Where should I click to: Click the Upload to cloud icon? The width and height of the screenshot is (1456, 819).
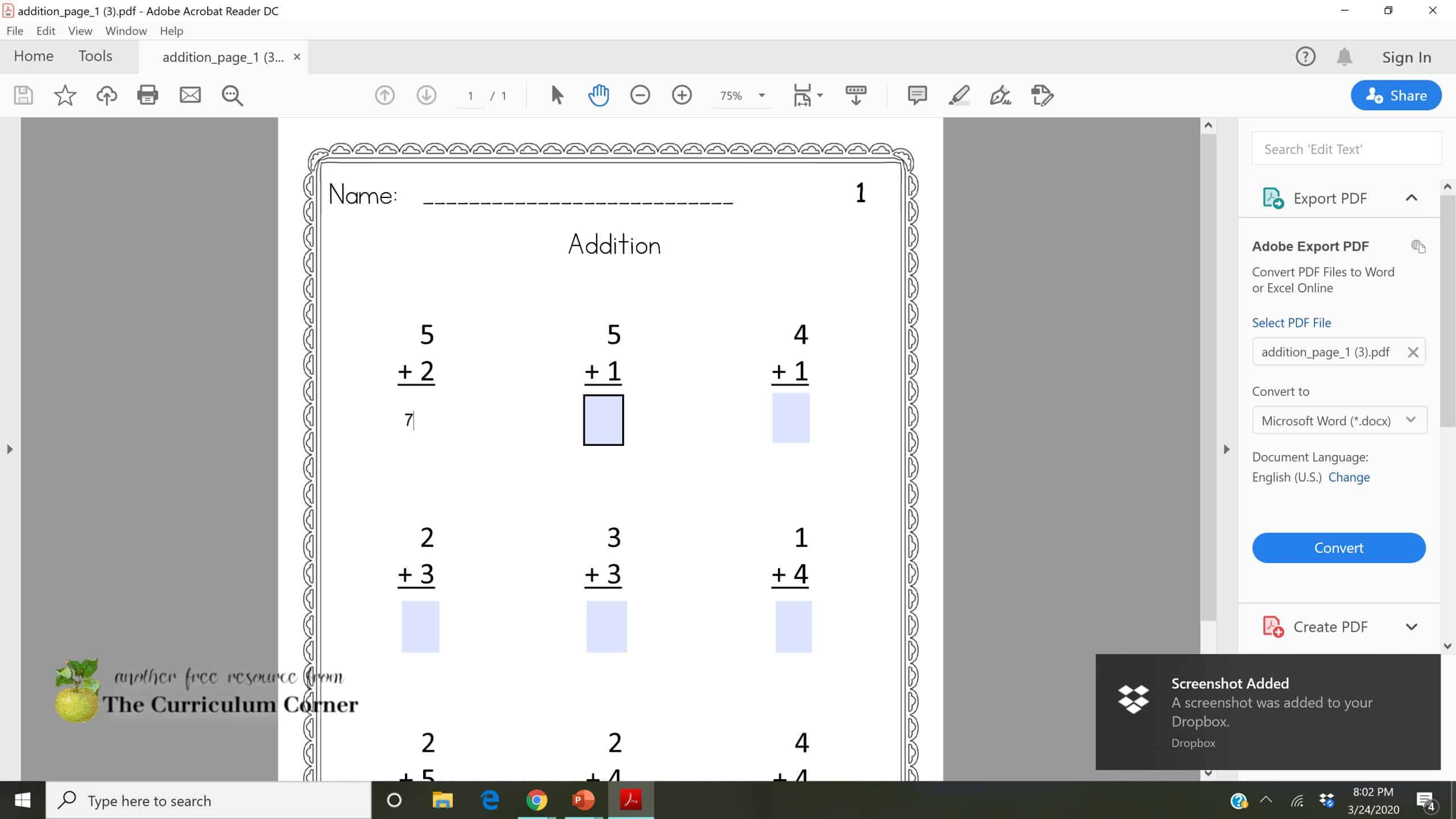[106, 95]
